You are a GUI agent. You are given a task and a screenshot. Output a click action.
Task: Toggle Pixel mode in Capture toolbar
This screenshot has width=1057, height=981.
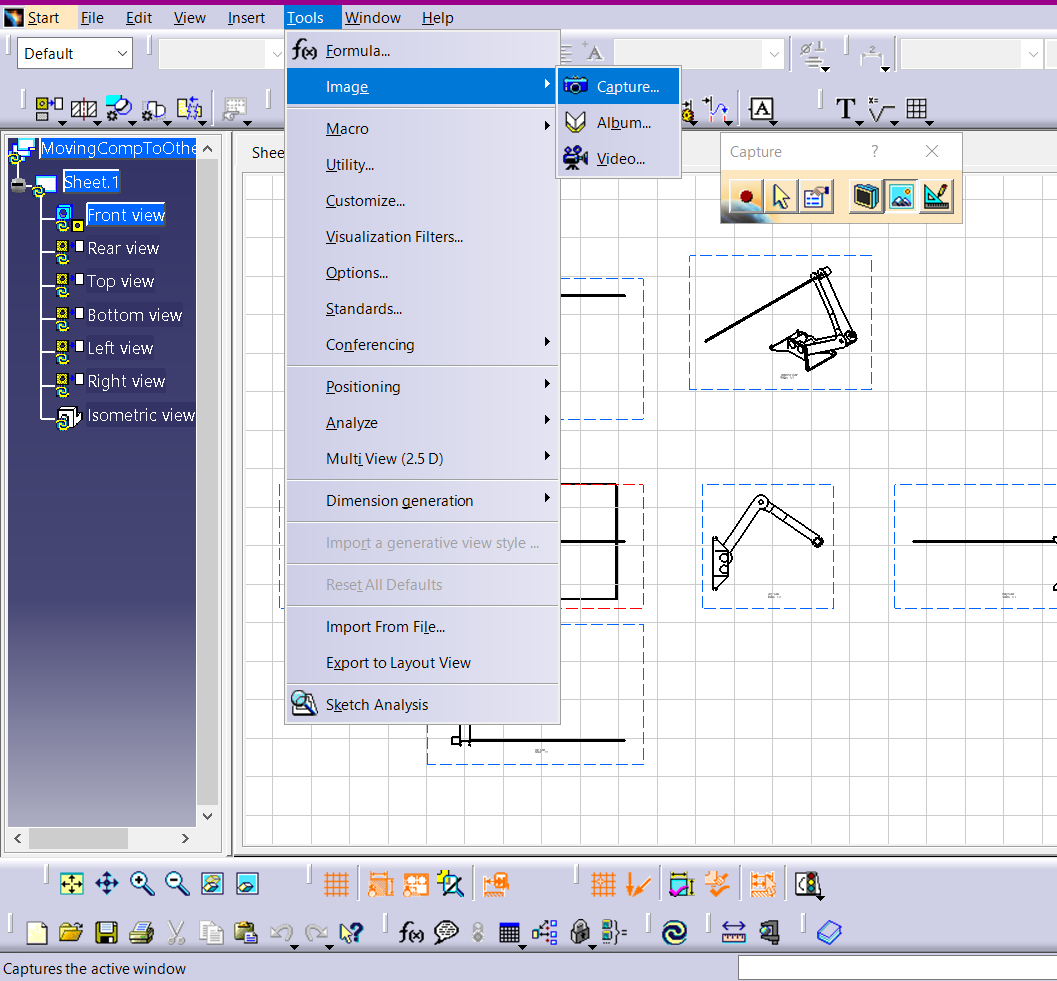pos(902,197)
